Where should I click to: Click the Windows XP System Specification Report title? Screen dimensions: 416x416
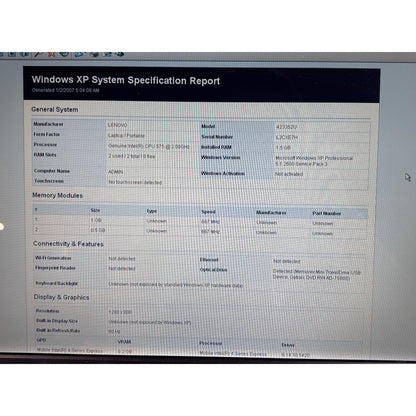pos(126,80)
